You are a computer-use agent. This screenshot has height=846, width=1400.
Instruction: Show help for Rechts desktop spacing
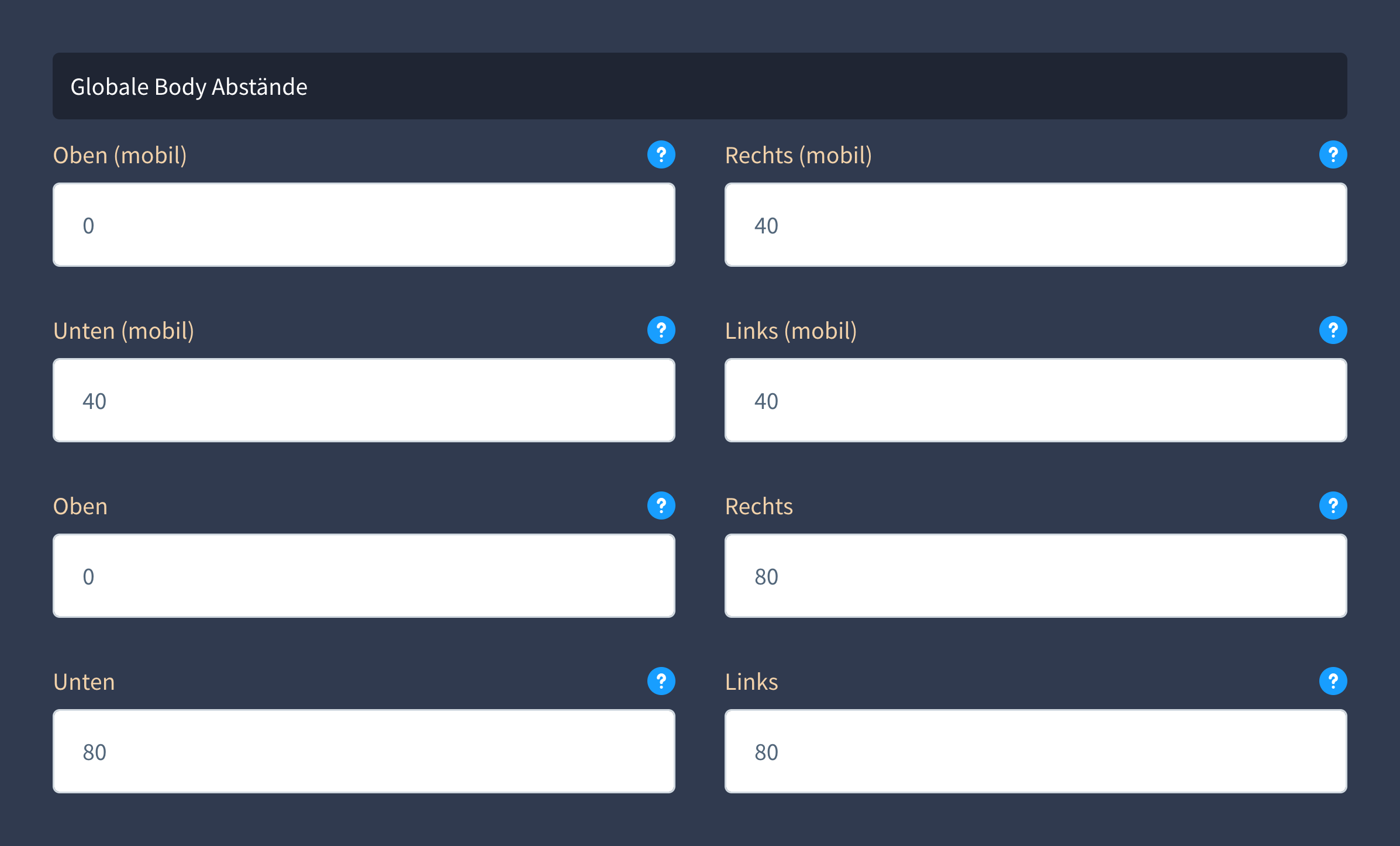[1333, 505]
